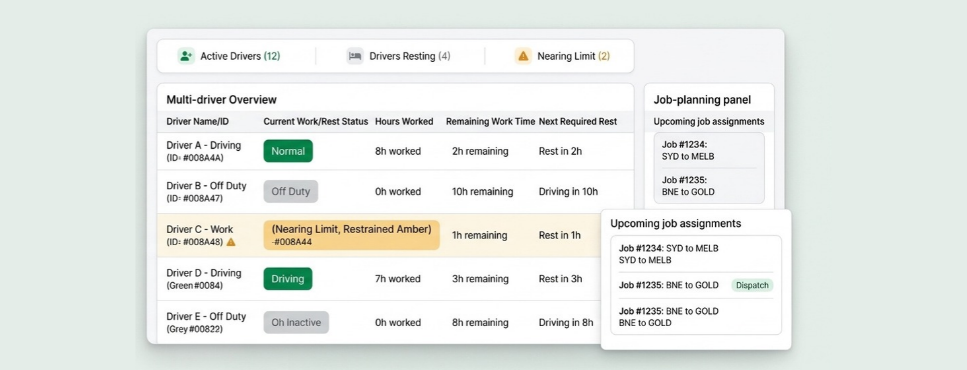The image size is (967, 370).
Task: Open the Active Drivers (12) filter
Action: point(229,56)
